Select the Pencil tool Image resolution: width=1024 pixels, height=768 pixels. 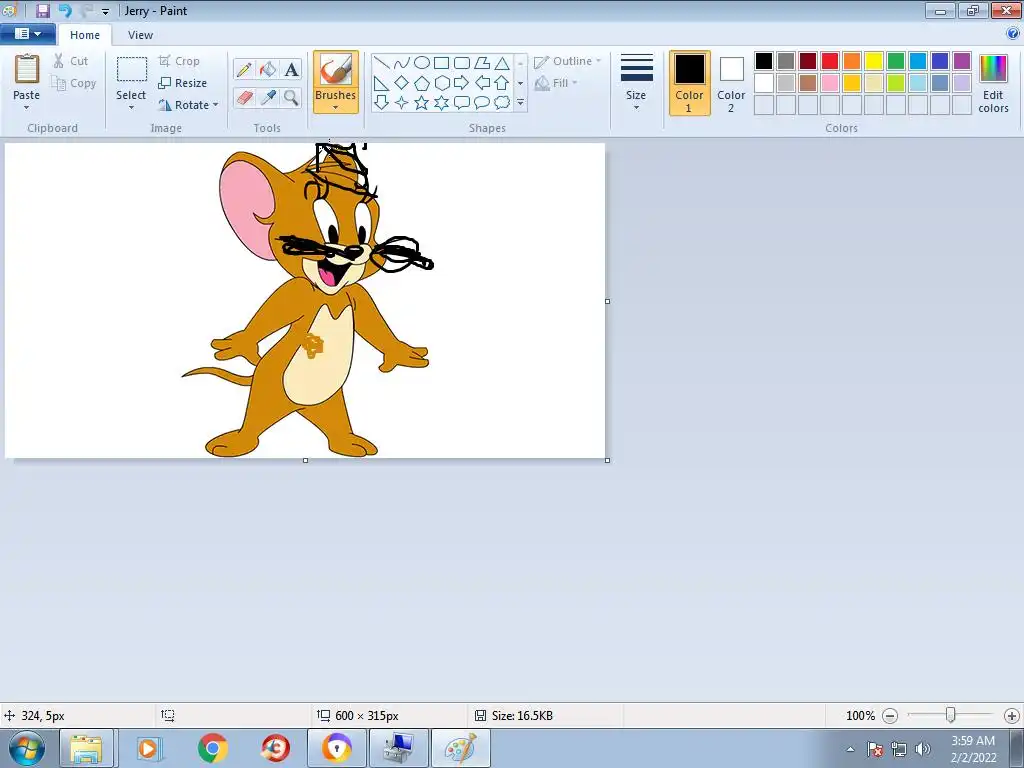pos(244,69)
